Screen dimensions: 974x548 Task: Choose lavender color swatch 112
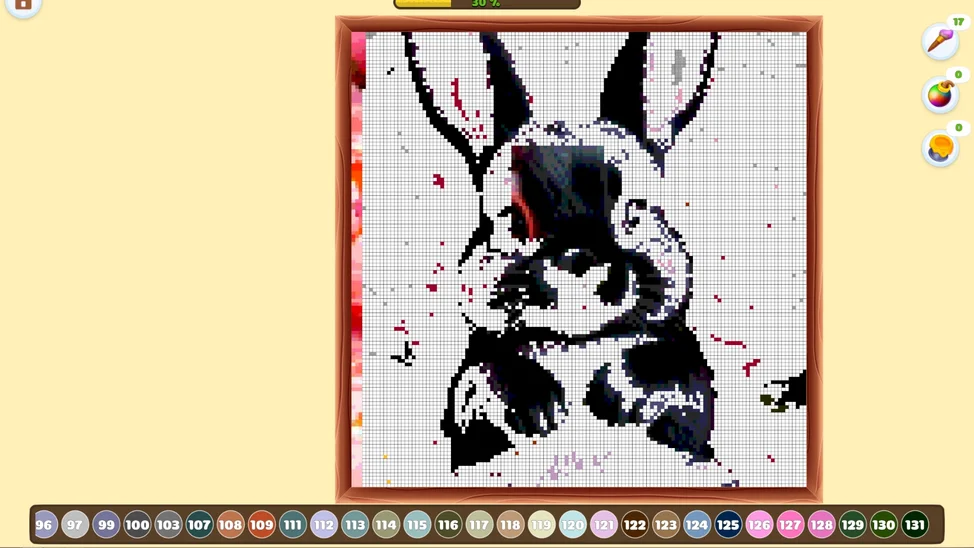pyautogui.click(x=323, y=525)
